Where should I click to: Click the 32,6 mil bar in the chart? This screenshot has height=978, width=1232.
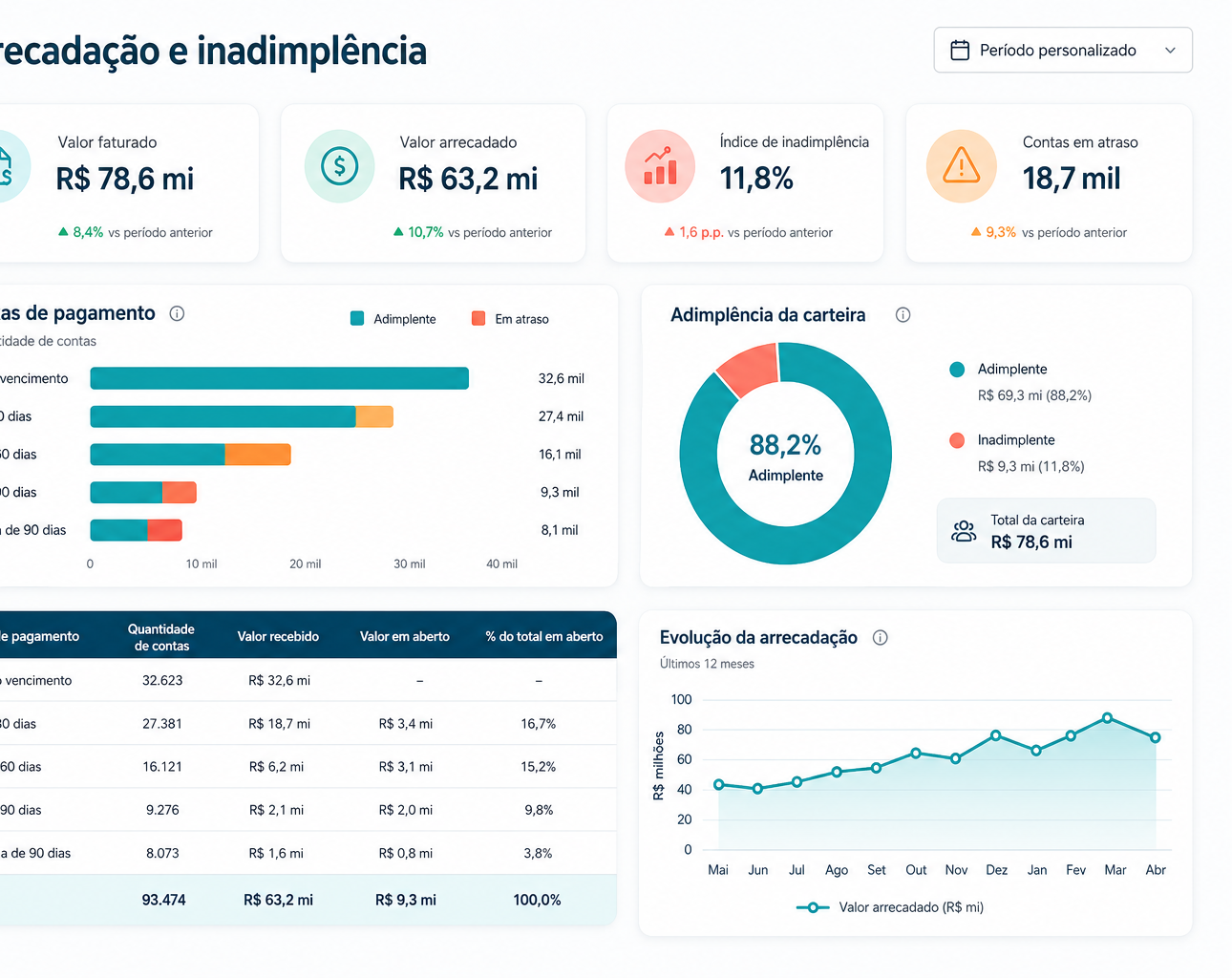280,378
